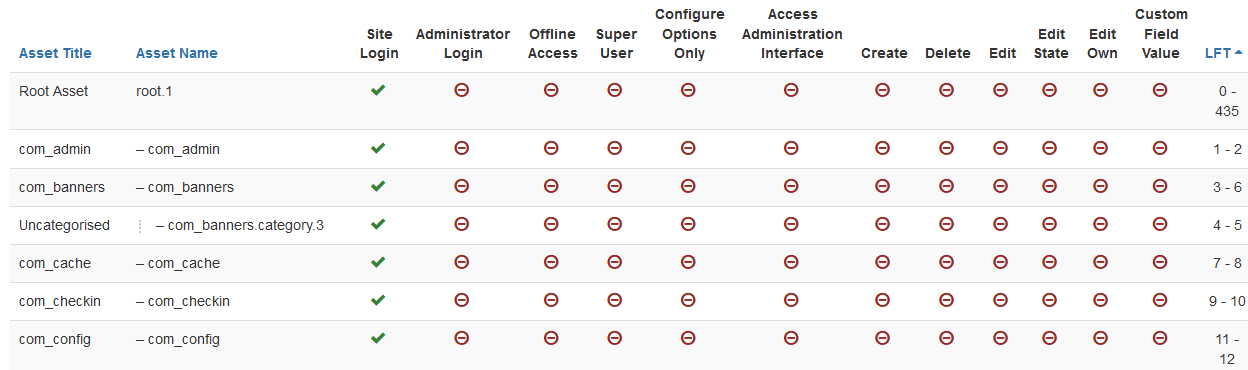
Task: Click the Super User denied icon for com_banners
Action: click(615, 186)
